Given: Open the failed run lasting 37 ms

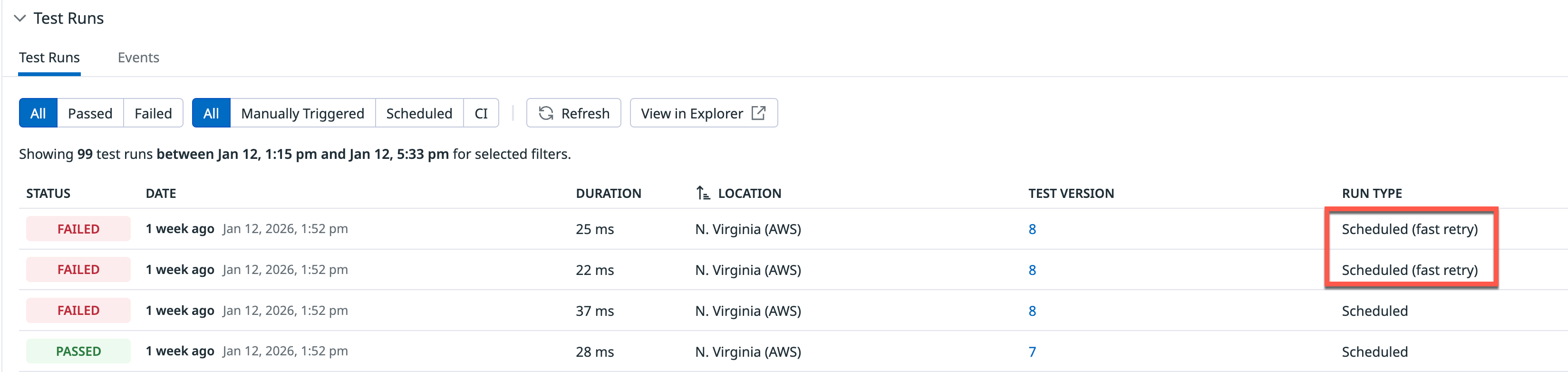Looking at the screenshot, I should coord(78,311).
